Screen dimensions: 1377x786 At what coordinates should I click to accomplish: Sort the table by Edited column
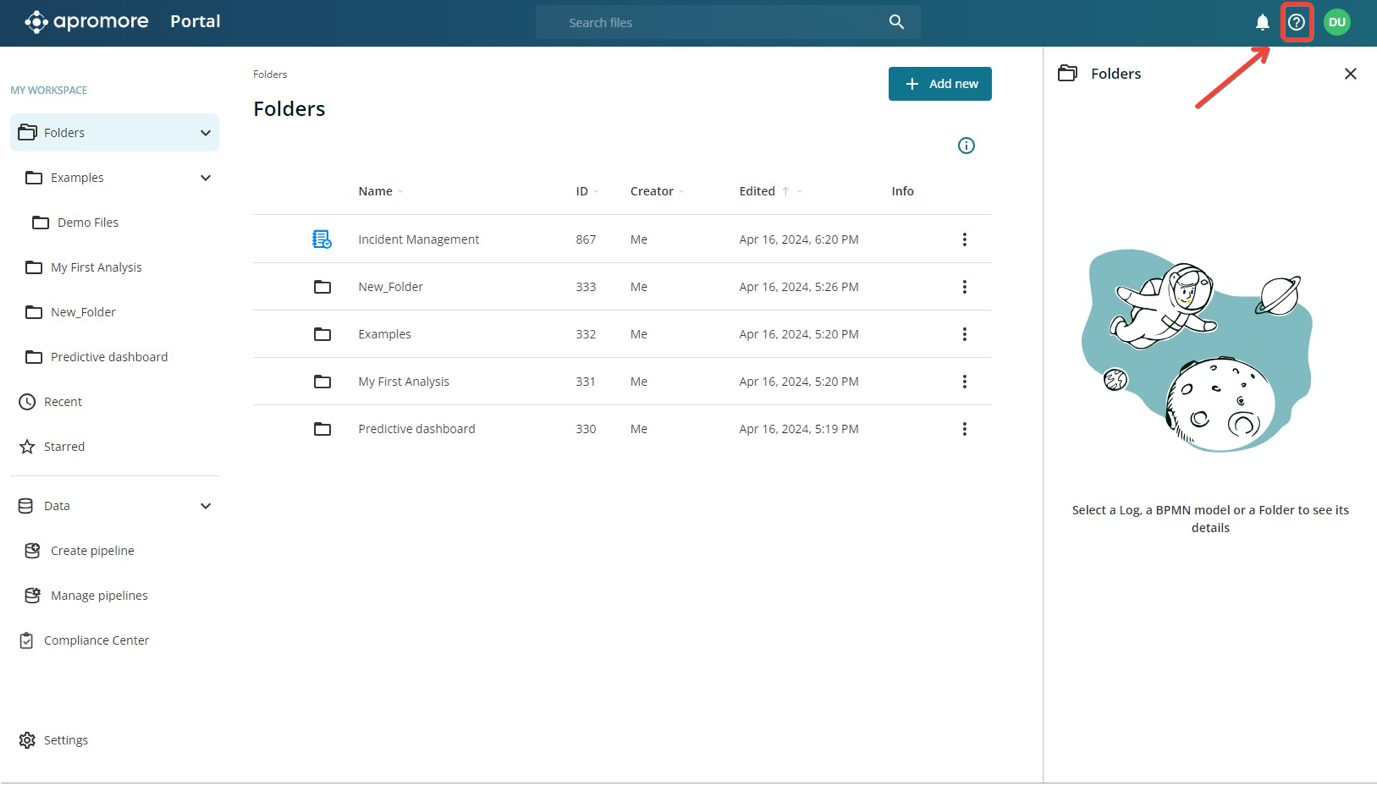[757, 191]
